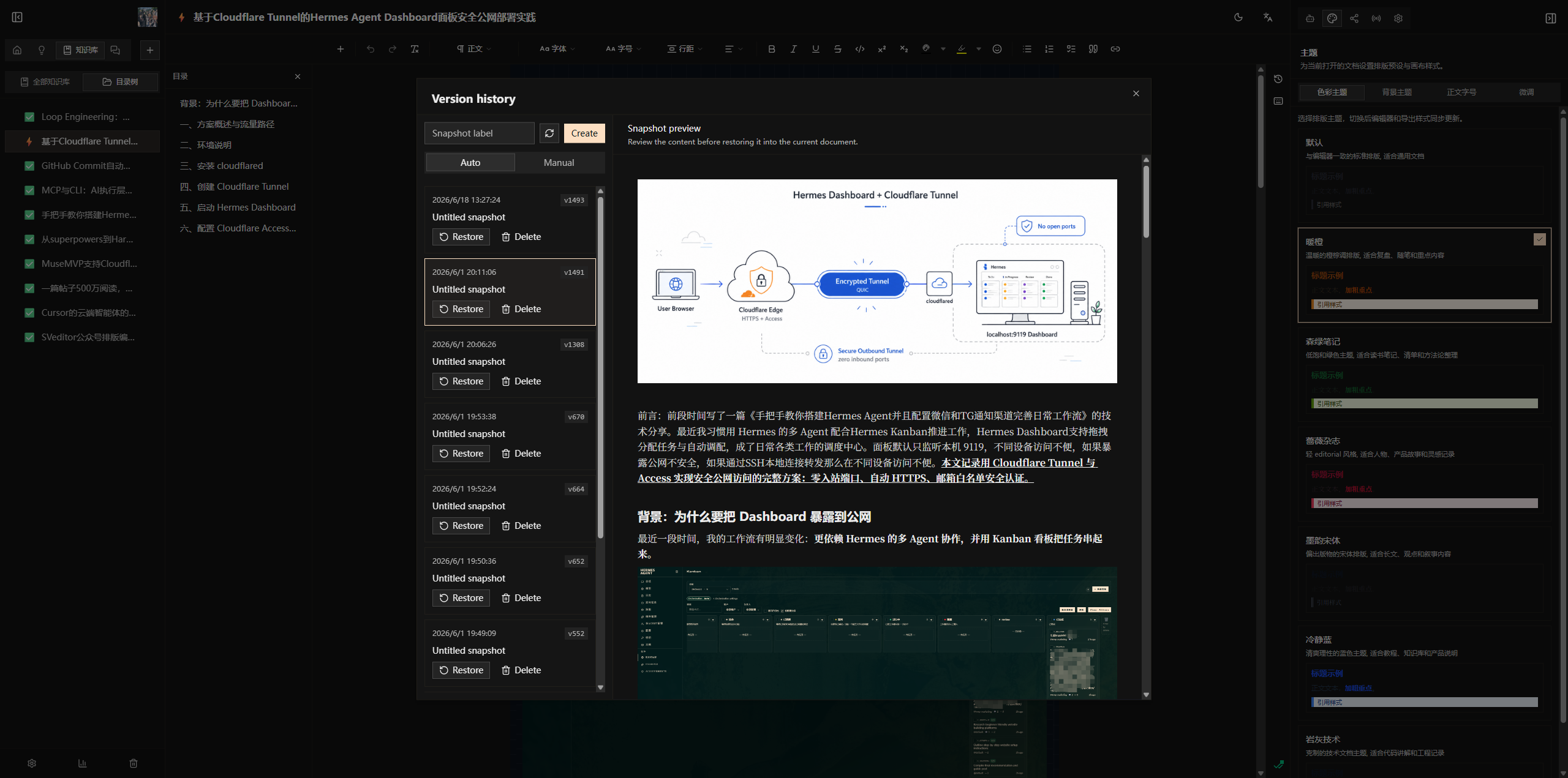The width and height of the screenshot is (1568, 778).
Task: Toggle checkbox for SVeditor公众号排版 document
Action: (x=29, y=337)
